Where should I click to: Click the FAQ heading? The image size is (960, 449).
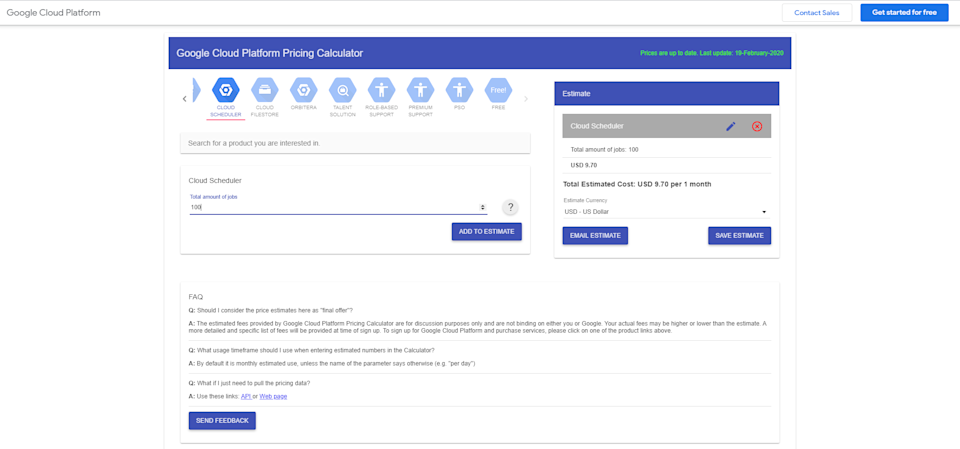pyautogui.click(x=195, y=296)
